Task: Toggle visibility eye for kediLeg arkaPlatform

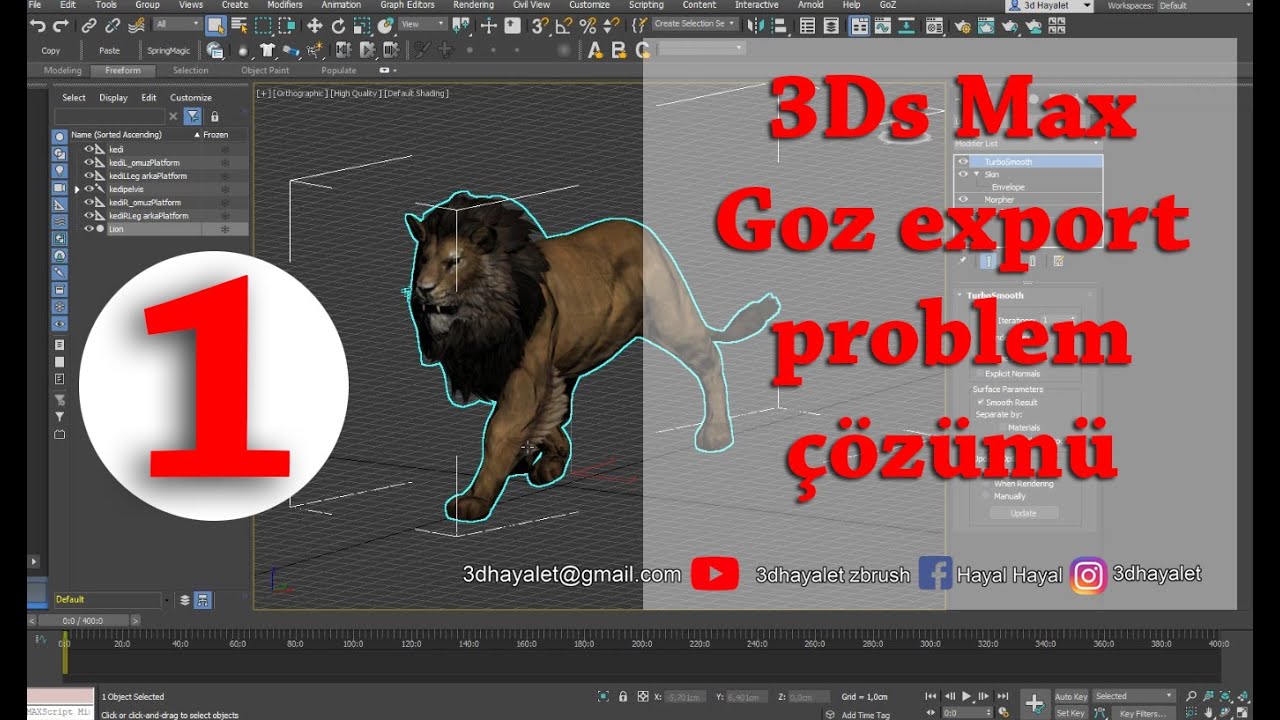Action: coord(89,175)
